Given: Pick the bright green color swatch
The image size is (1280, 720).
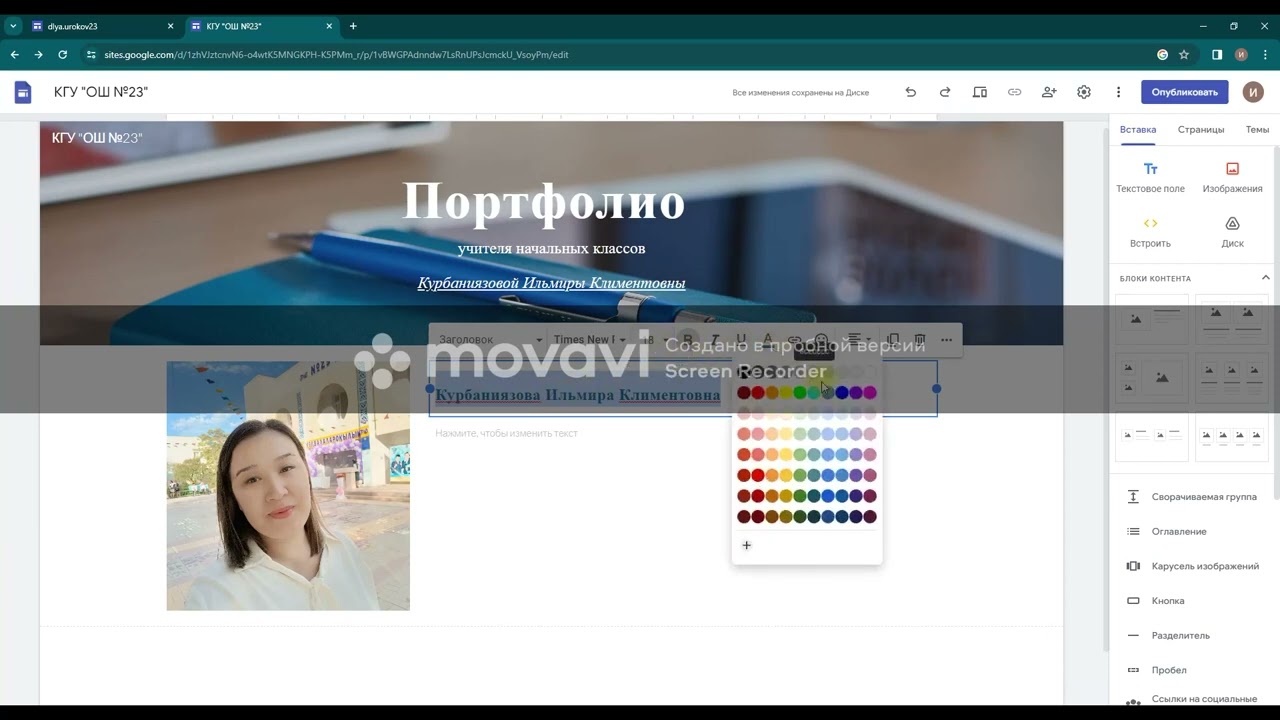Looking at the screenshot, I should pos(800,393).
